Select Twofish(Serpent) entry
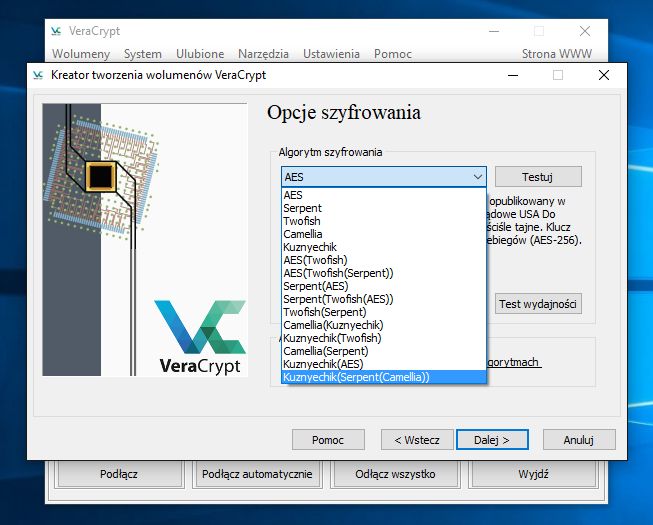This screenshot has height=525, width=653. (x=384, y=312)
